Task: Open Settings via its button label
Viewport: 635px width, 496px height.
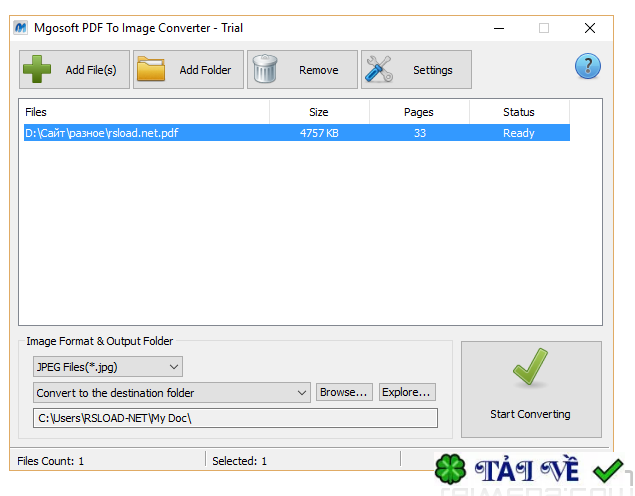Action: [x=433, y=70]
